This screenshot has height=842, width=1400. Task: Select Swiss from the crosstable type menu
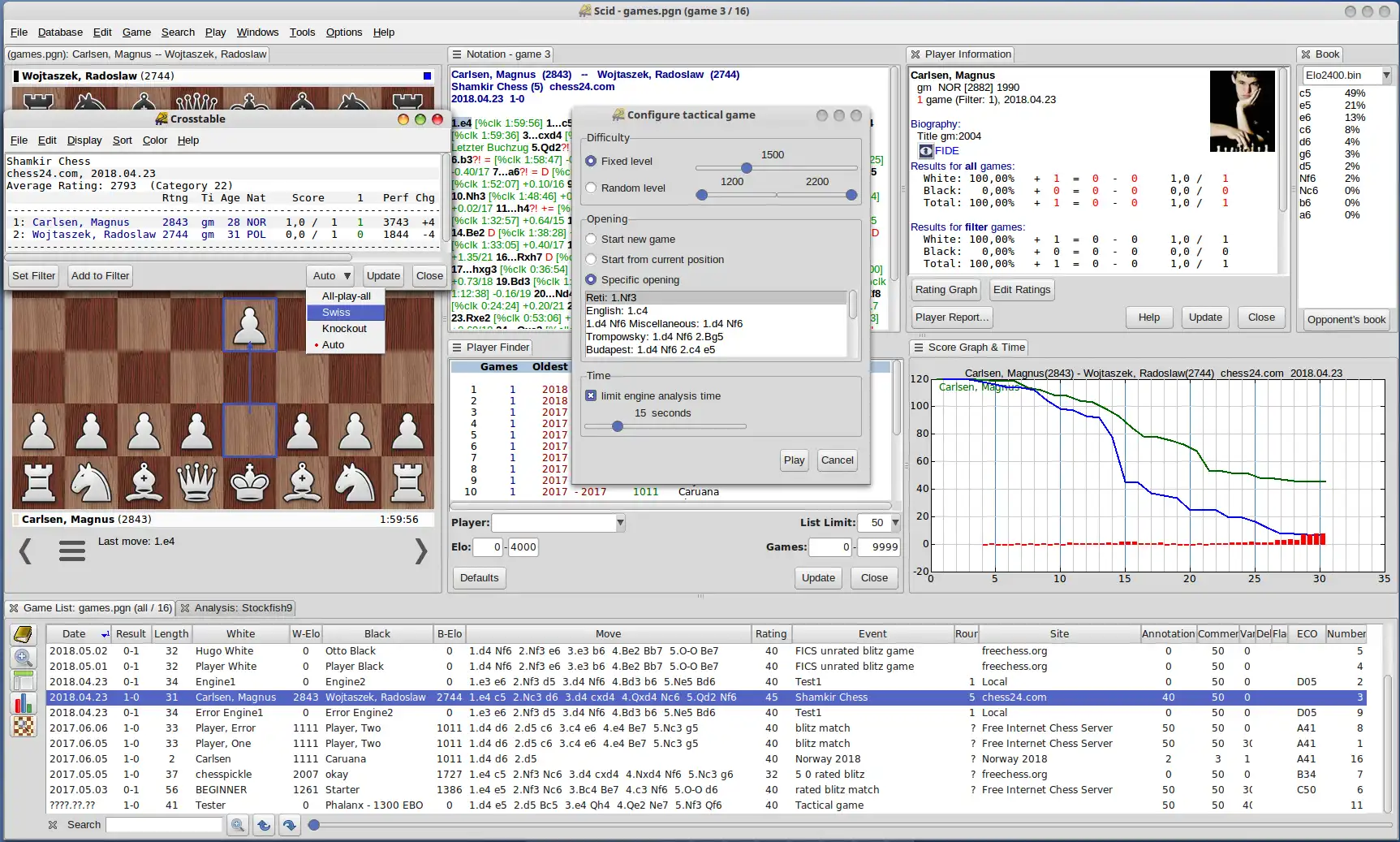(336, 313)
